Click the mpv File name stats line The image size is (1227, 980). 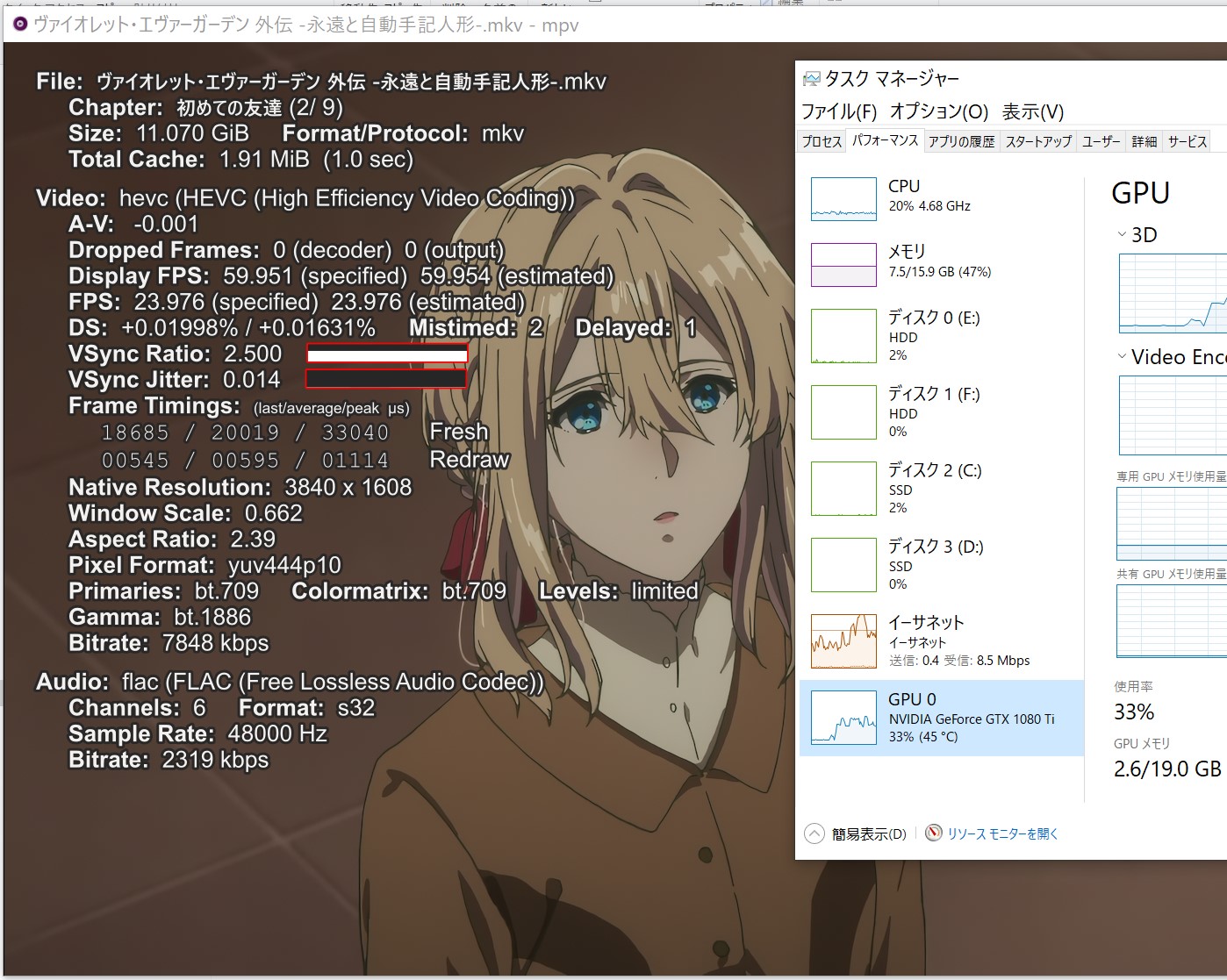click(x=320, y=82)
